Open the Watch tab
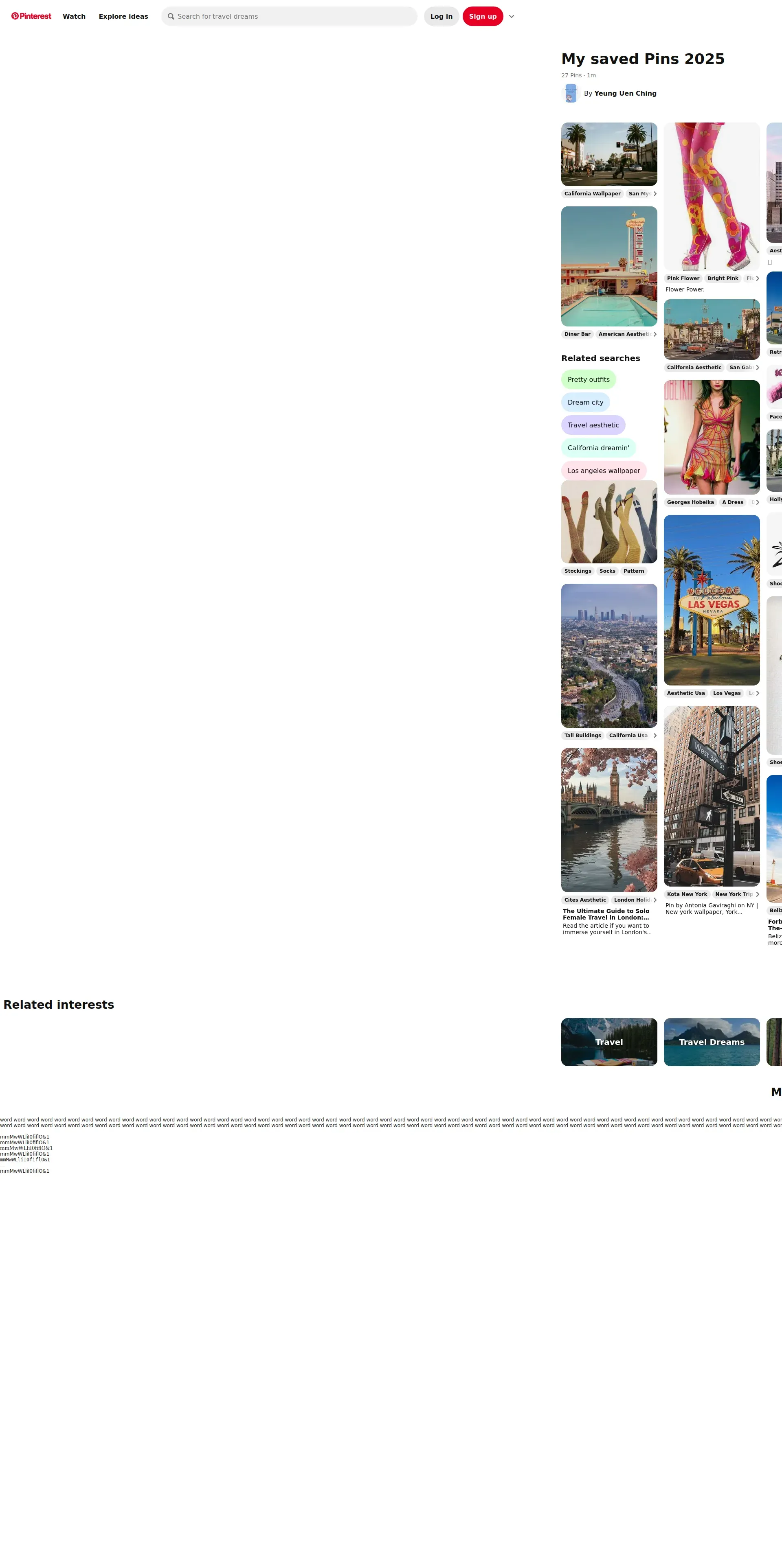This screenshot has height=1568, width=782. (74, 16)
